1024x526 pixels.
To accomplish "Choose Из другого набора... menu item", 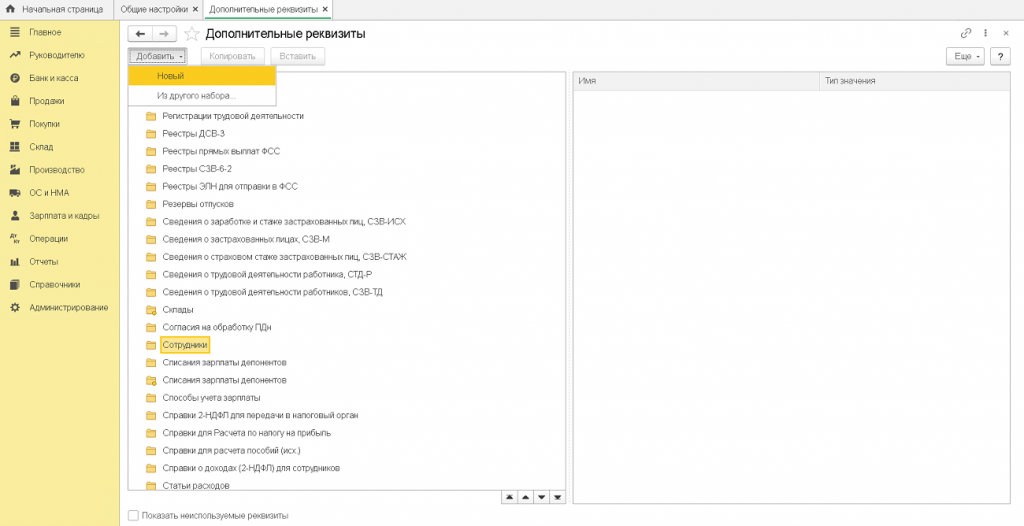I will (x=202, y=95).
